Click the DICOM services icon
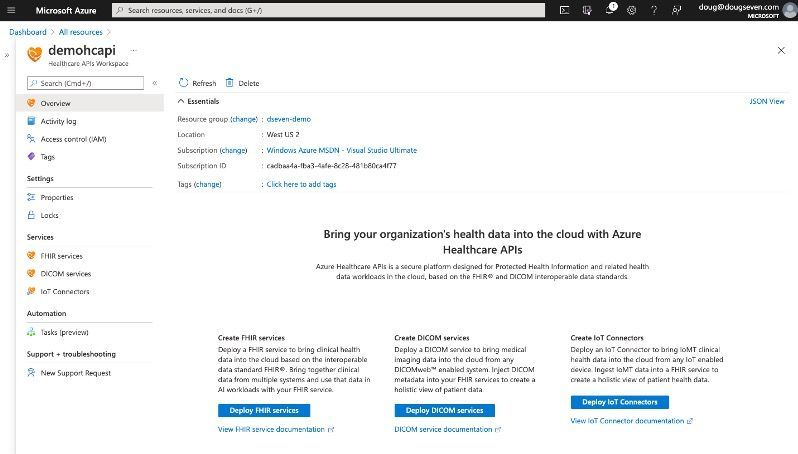 click(x=31, y=273)
